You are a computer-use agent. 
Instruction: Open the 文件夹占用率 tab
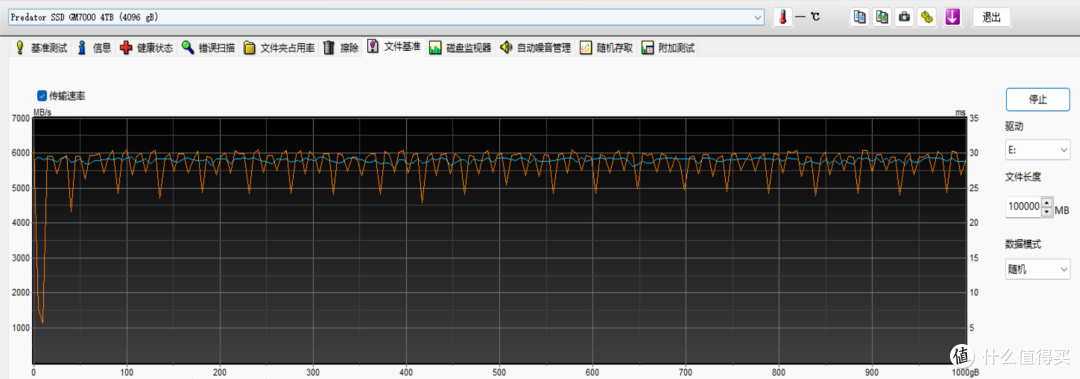pyautogui.click(x=279, y=48)
